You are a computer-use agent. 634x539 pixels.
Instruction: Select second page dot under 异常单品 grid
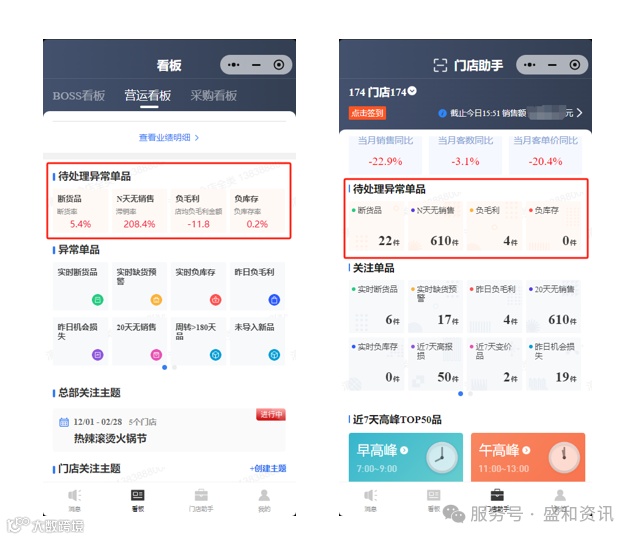coord(174,368)
